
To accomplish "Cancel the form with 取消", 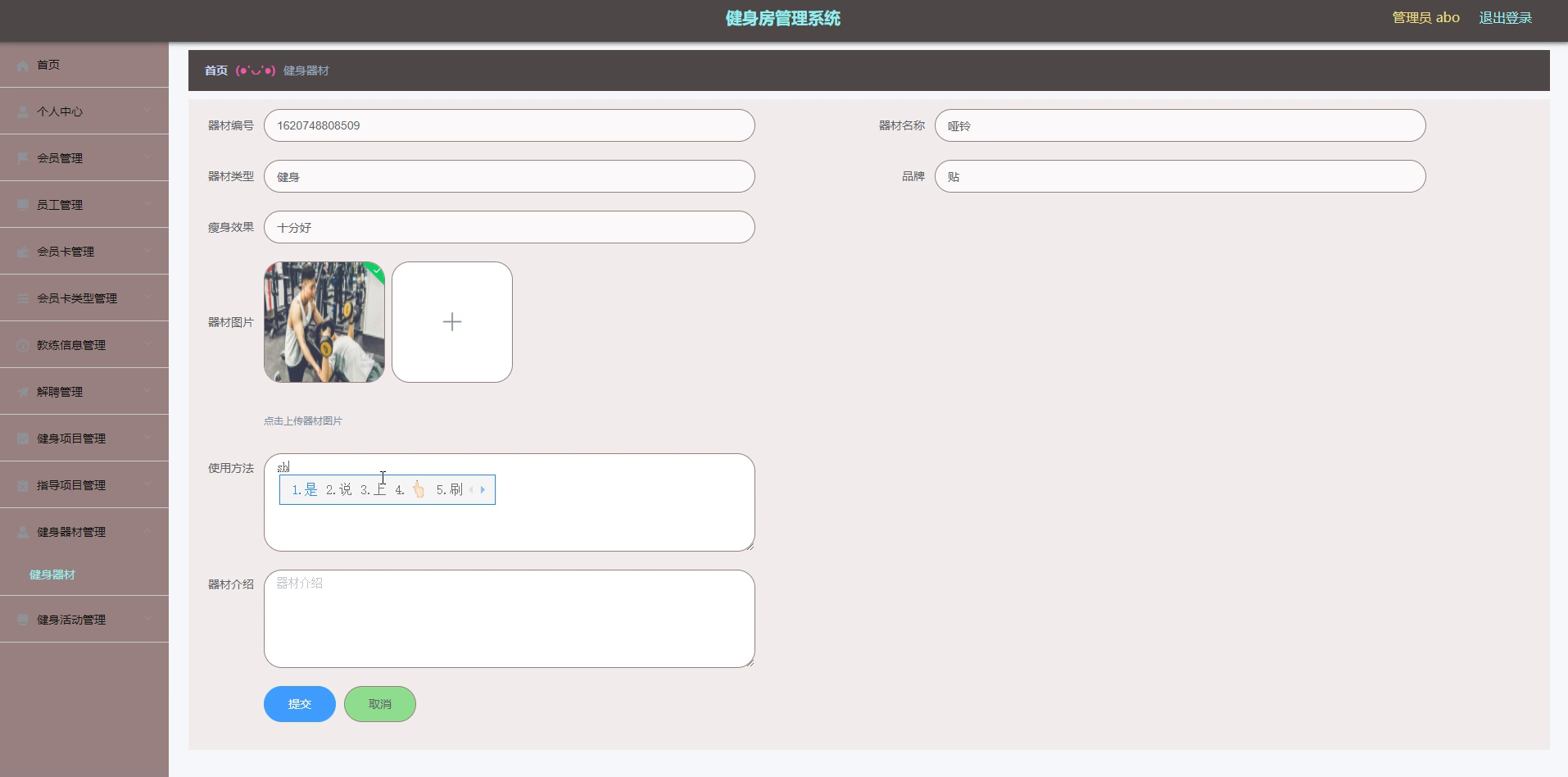I will [380, 704].
